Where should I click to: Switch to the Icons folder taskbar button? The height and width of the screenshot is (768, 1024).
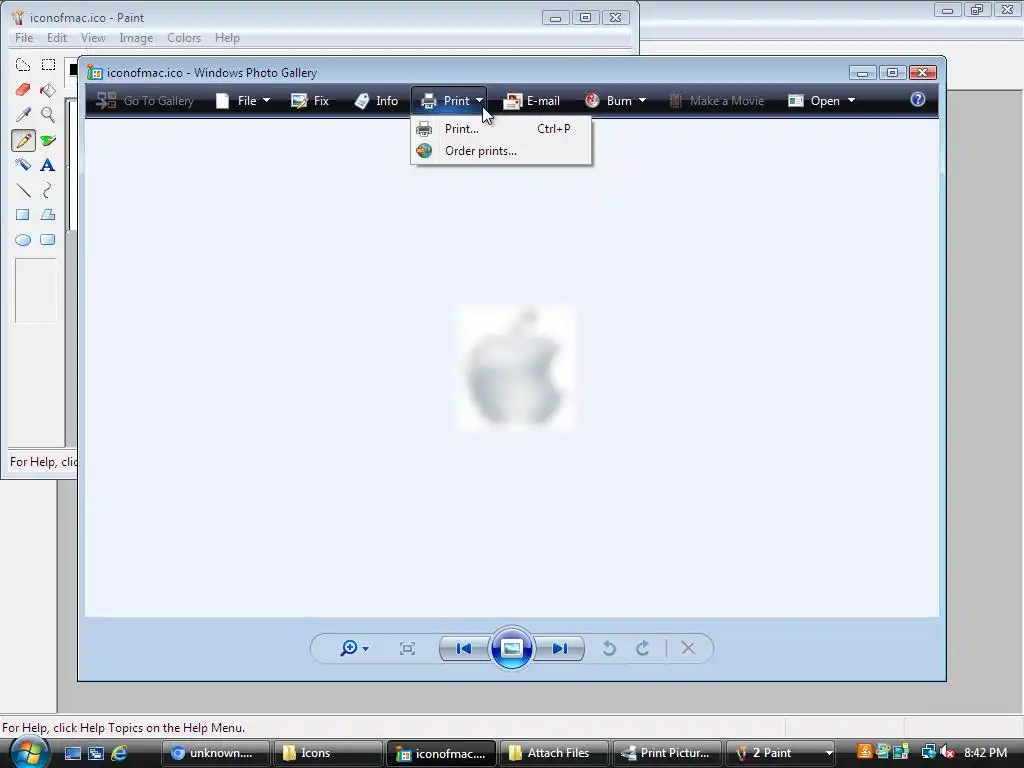pyautogui.click(x=327, y=753)
